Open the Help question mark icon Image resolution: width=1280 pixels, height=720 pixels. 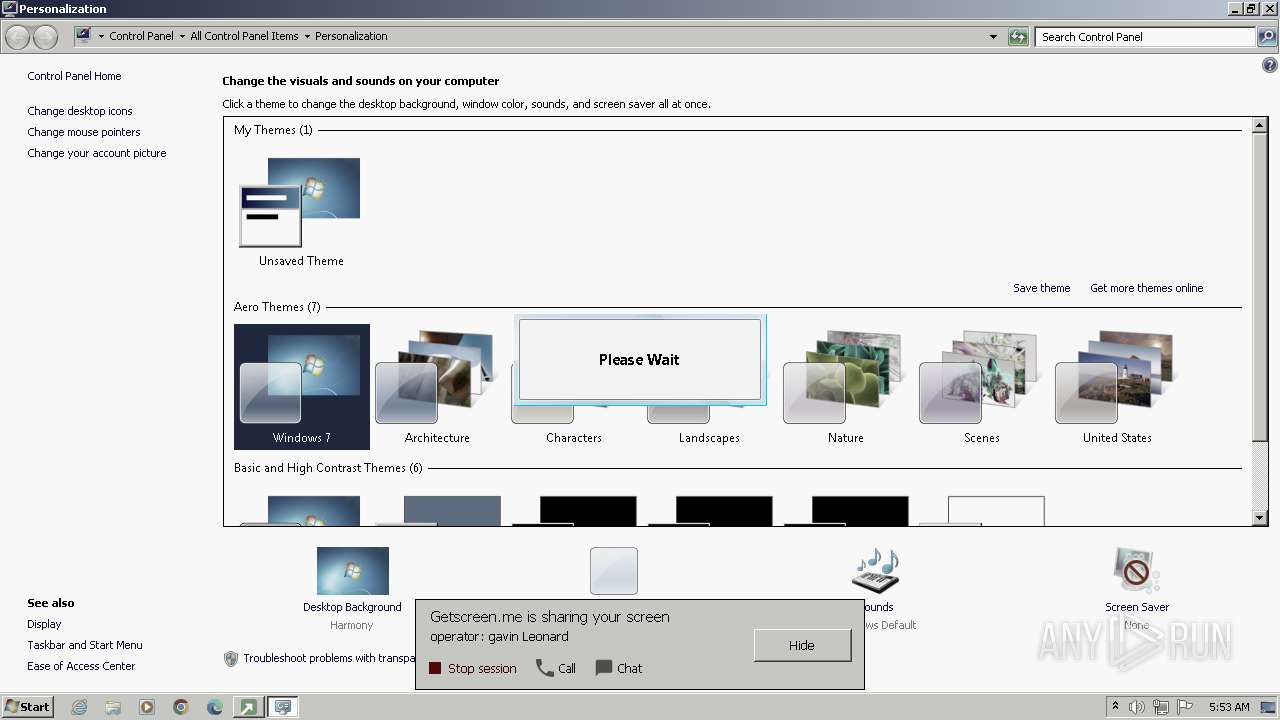(1270, 65)
